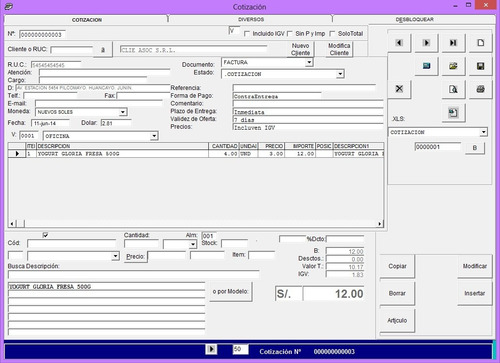Save the quotation with the diskette icon
Image resolution: width=500 pixels, height=363 pixels.
point(480,66)
